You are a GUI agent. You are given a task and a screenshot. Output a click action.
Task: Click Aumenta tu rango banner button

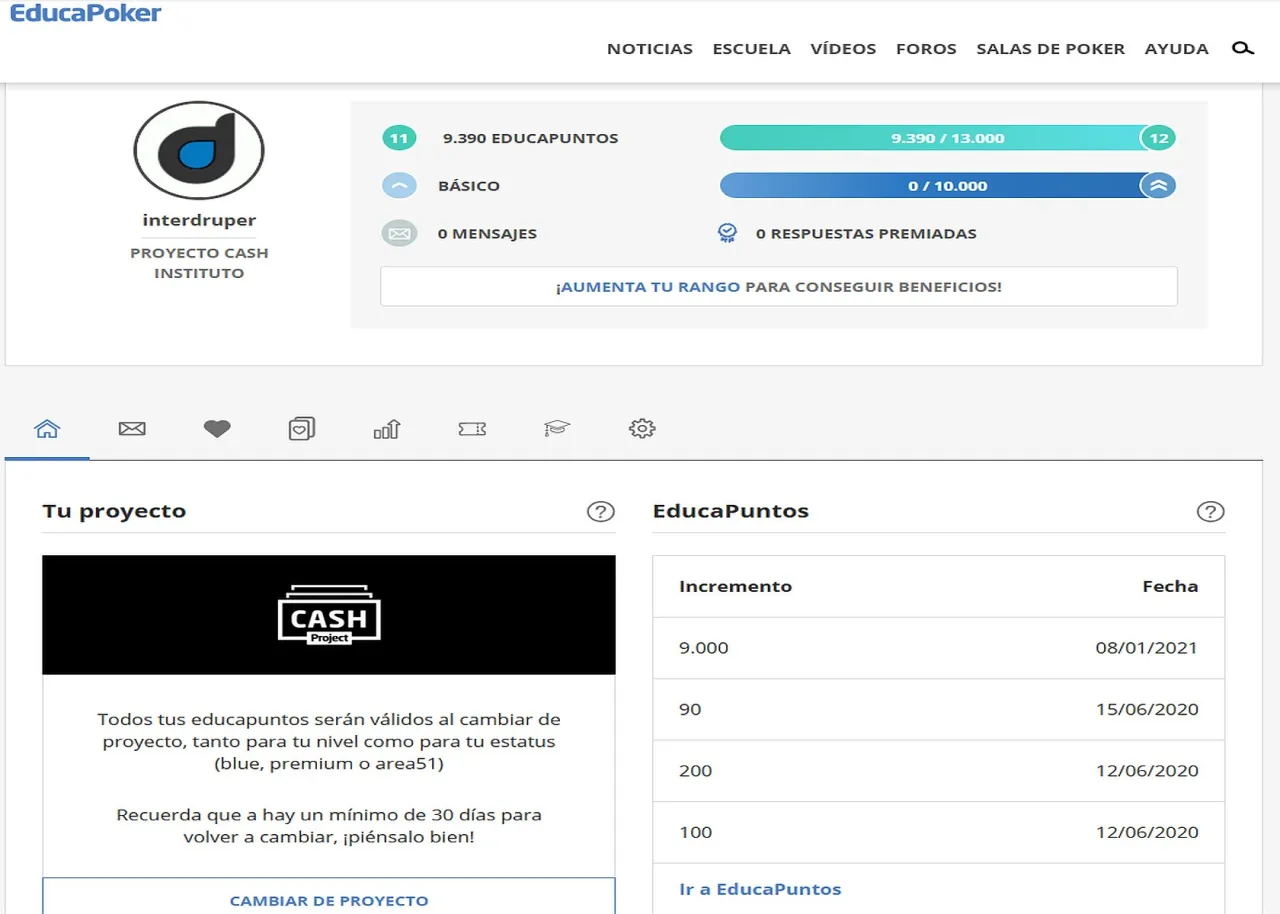pos(779,286)
